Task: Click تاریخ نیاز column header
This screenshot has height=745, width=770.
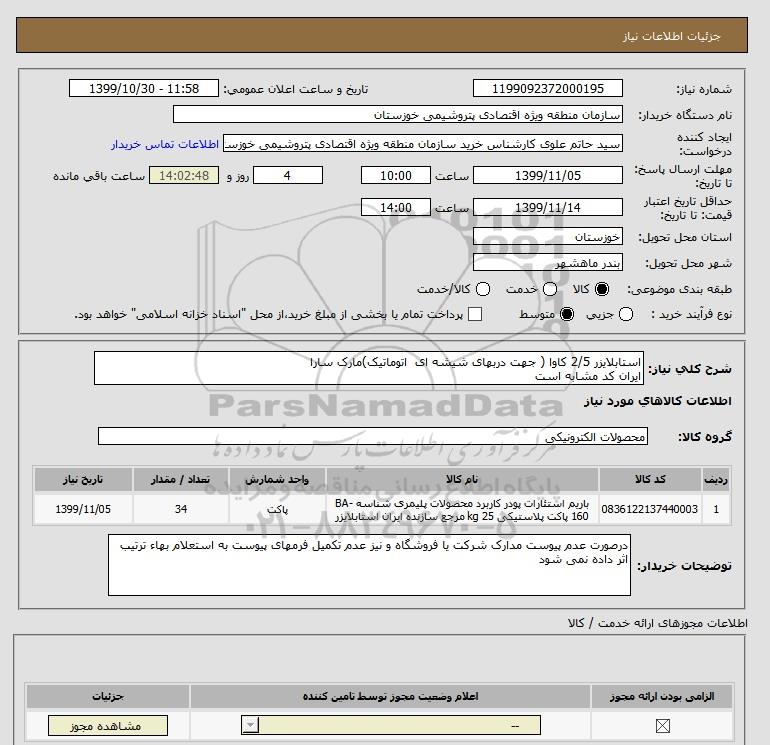Action: pos(83,480)
